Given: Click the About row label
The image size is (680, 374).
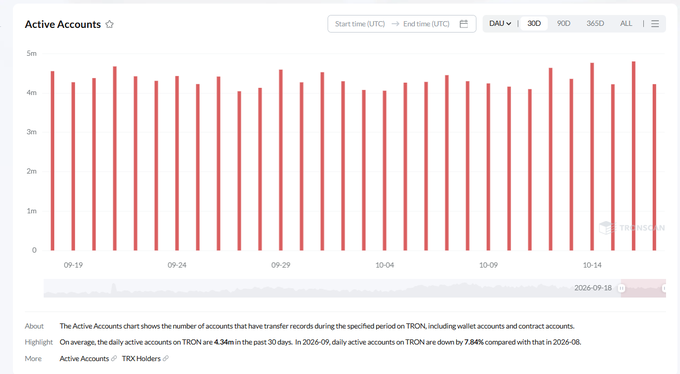Looking at the screenshot, I should [x=34, y=326].
